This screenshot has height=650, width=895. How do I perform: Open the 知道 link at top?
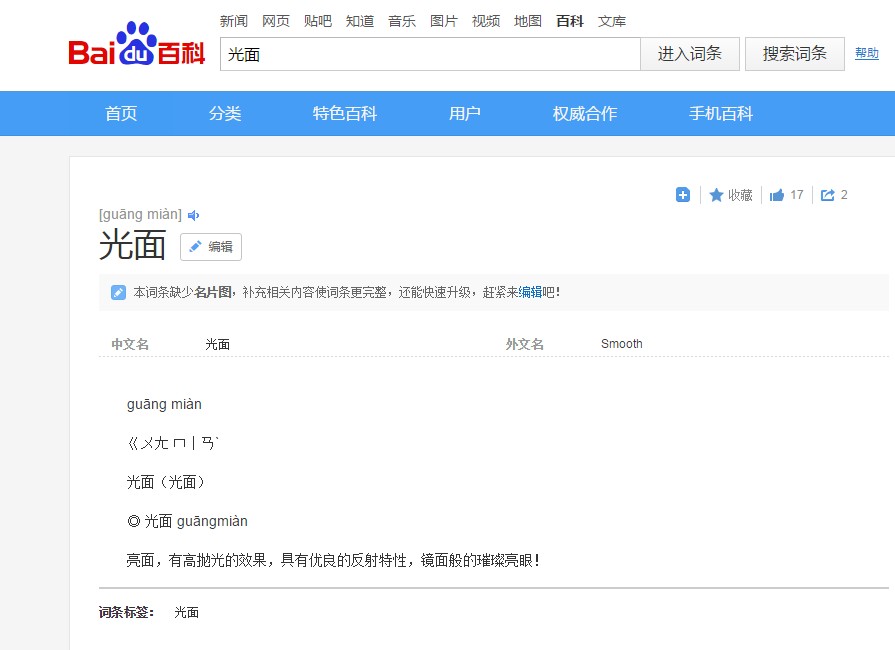coord(360,21)
